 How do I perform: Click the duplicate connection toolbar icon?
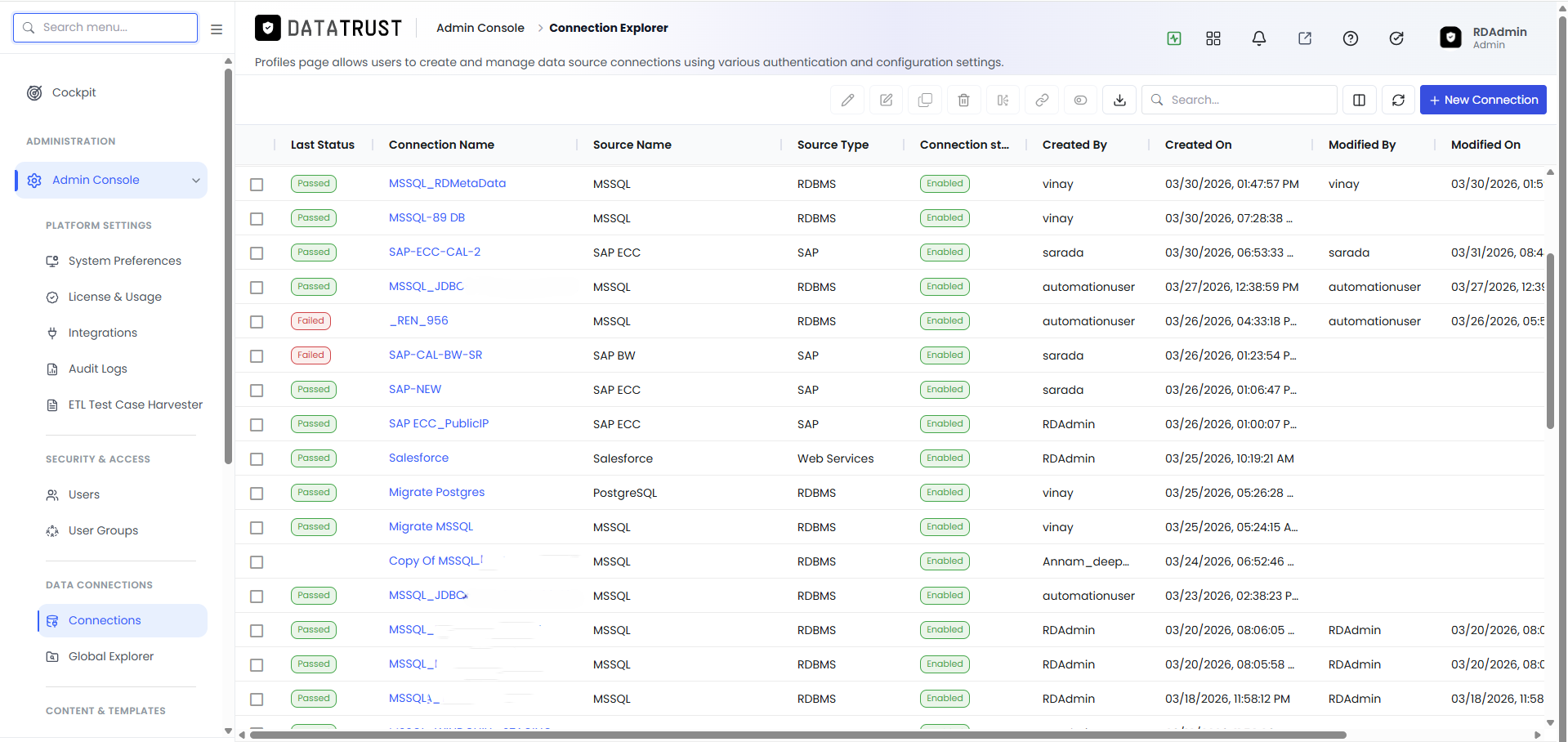(925, 100)
